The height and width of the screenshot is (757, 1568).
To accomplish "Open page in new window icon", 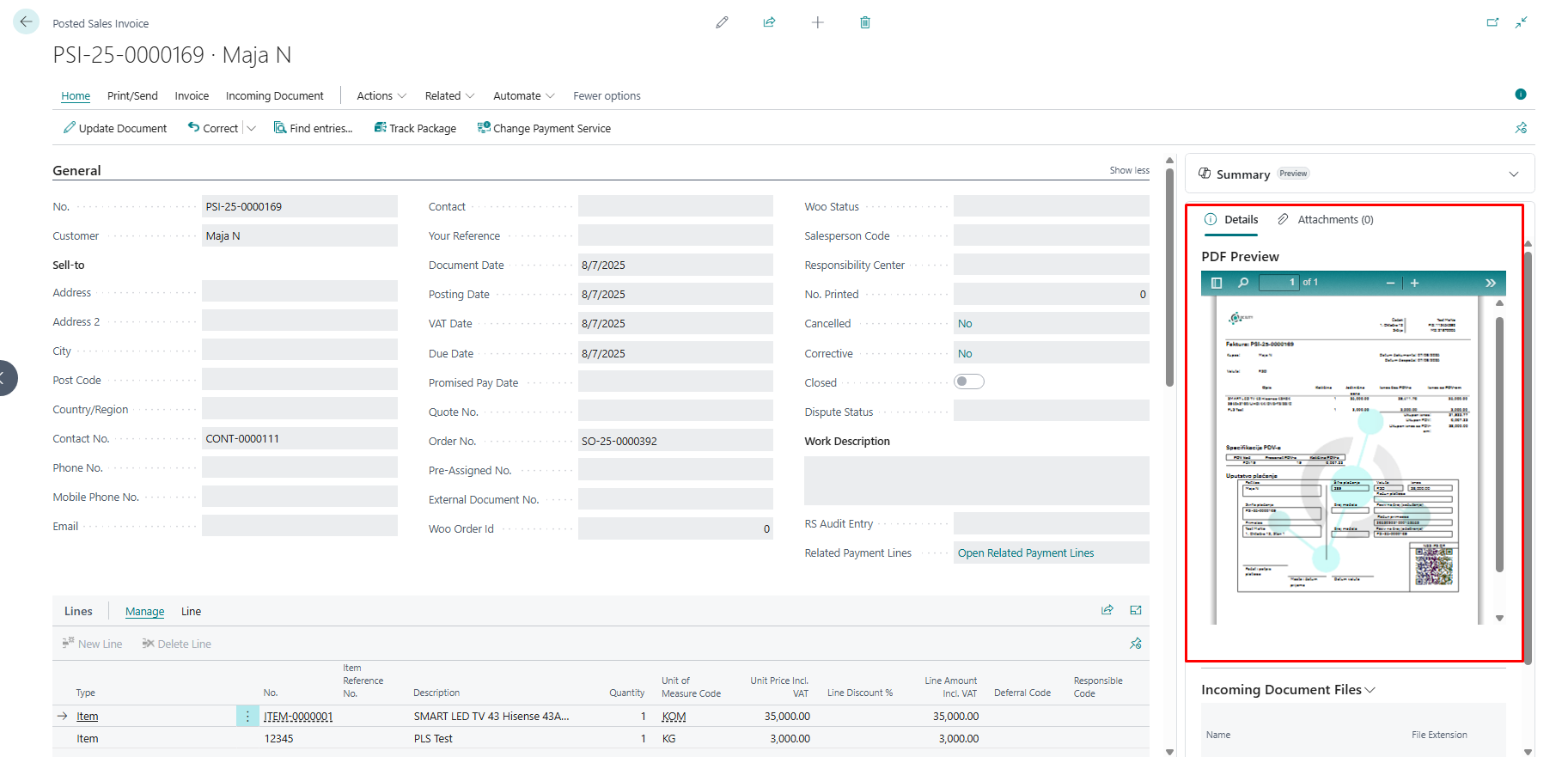I will click(x=1492, y=22).
